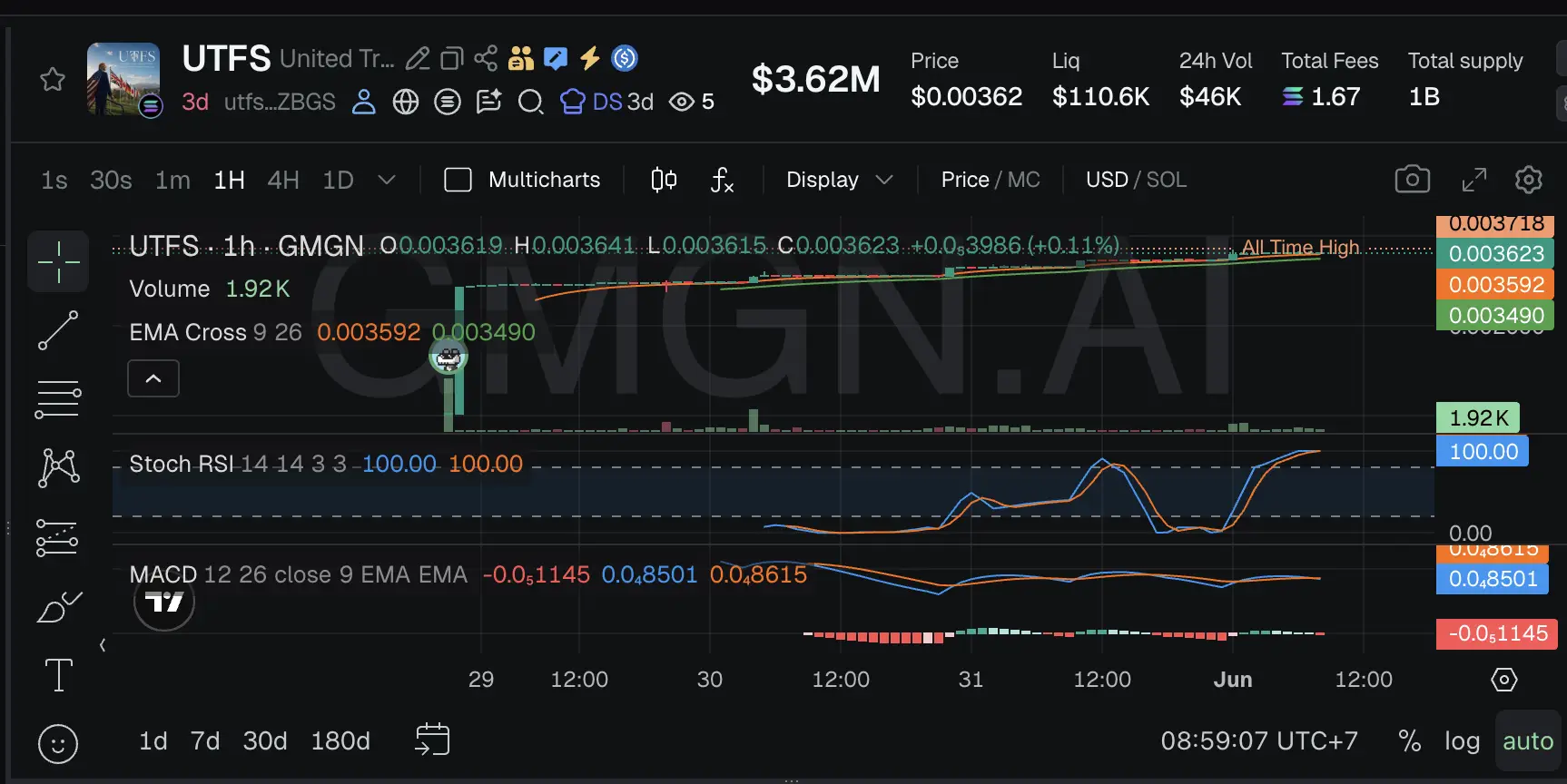Select the forecast projection tool

point(58,537)
